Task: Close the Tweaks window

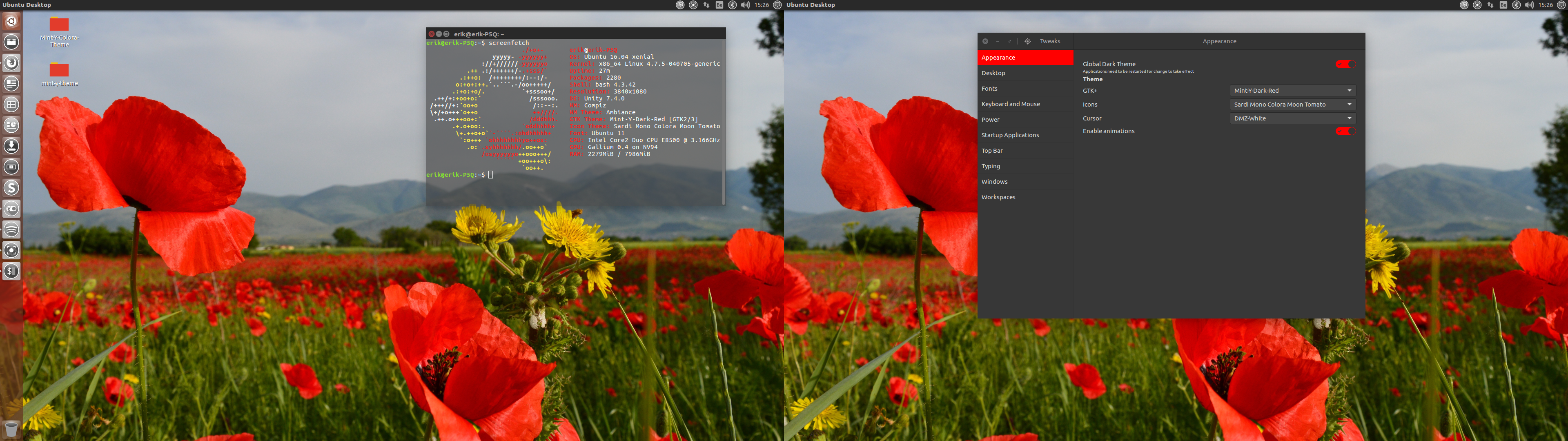Action: [985, 41]
